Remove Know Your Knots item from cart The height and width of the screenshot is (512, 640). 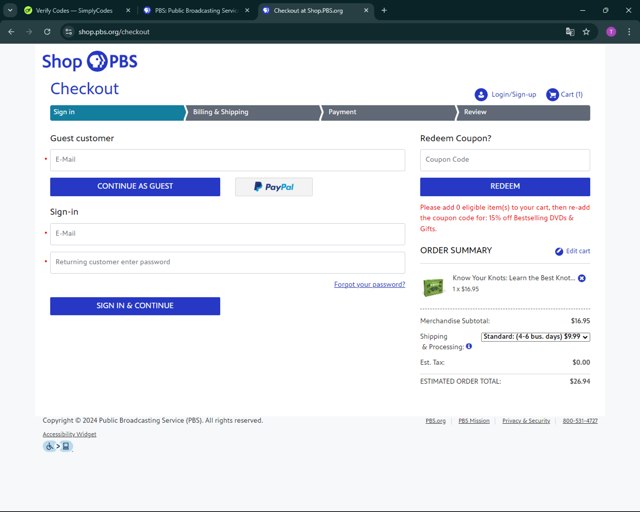[582, 278]
